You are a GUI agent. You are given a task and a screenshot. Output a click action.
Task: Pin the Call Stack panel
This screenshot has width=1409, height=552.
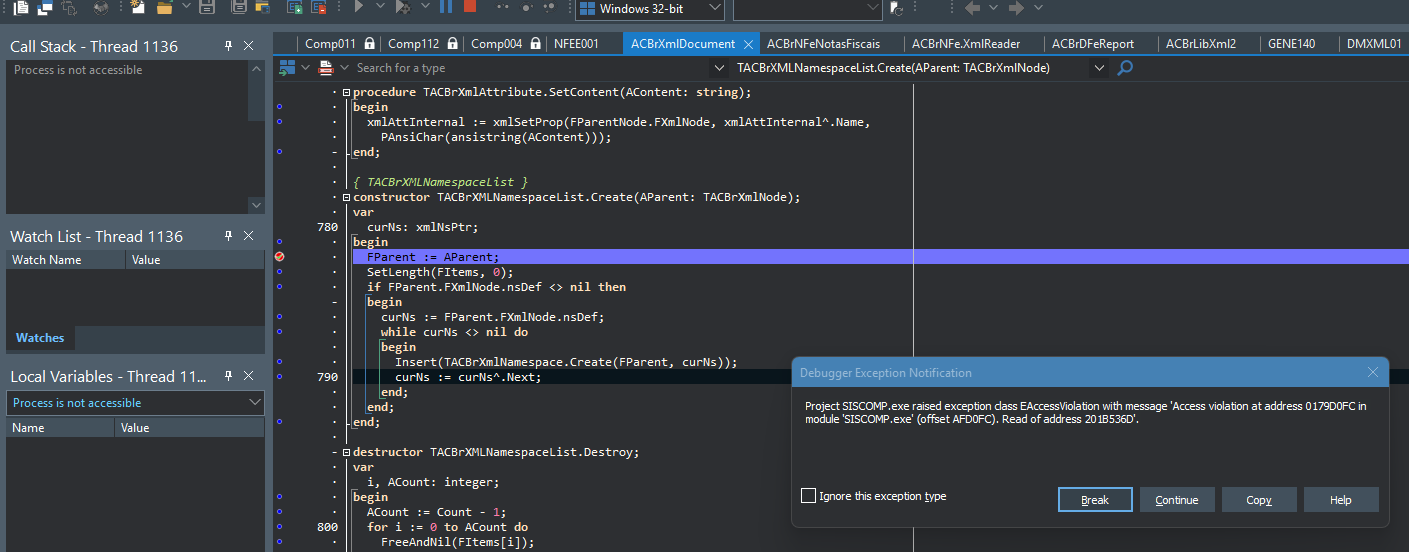tap(228, 46)
